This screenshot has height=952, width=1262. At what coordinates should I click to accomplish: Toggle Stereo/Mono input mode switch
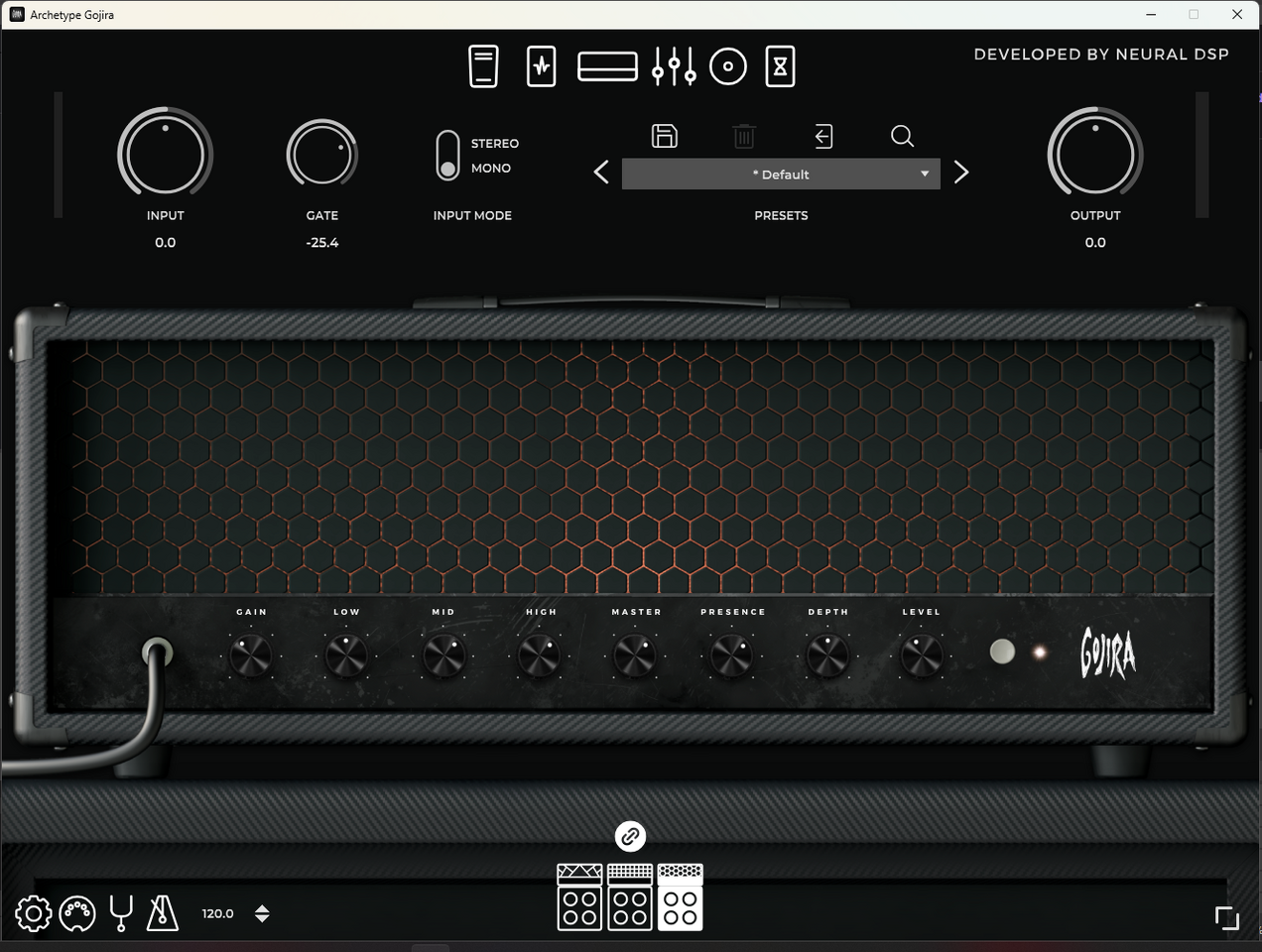coord(447,156)
